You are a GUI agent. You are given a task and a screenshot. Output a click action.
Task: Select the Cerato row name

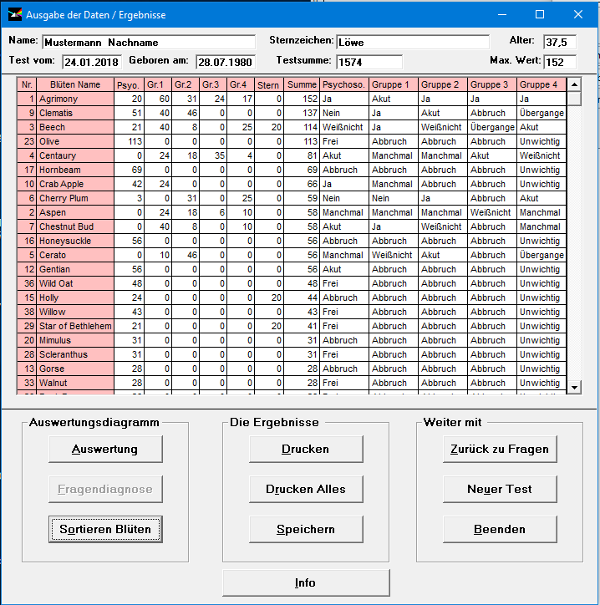[76, 255]
